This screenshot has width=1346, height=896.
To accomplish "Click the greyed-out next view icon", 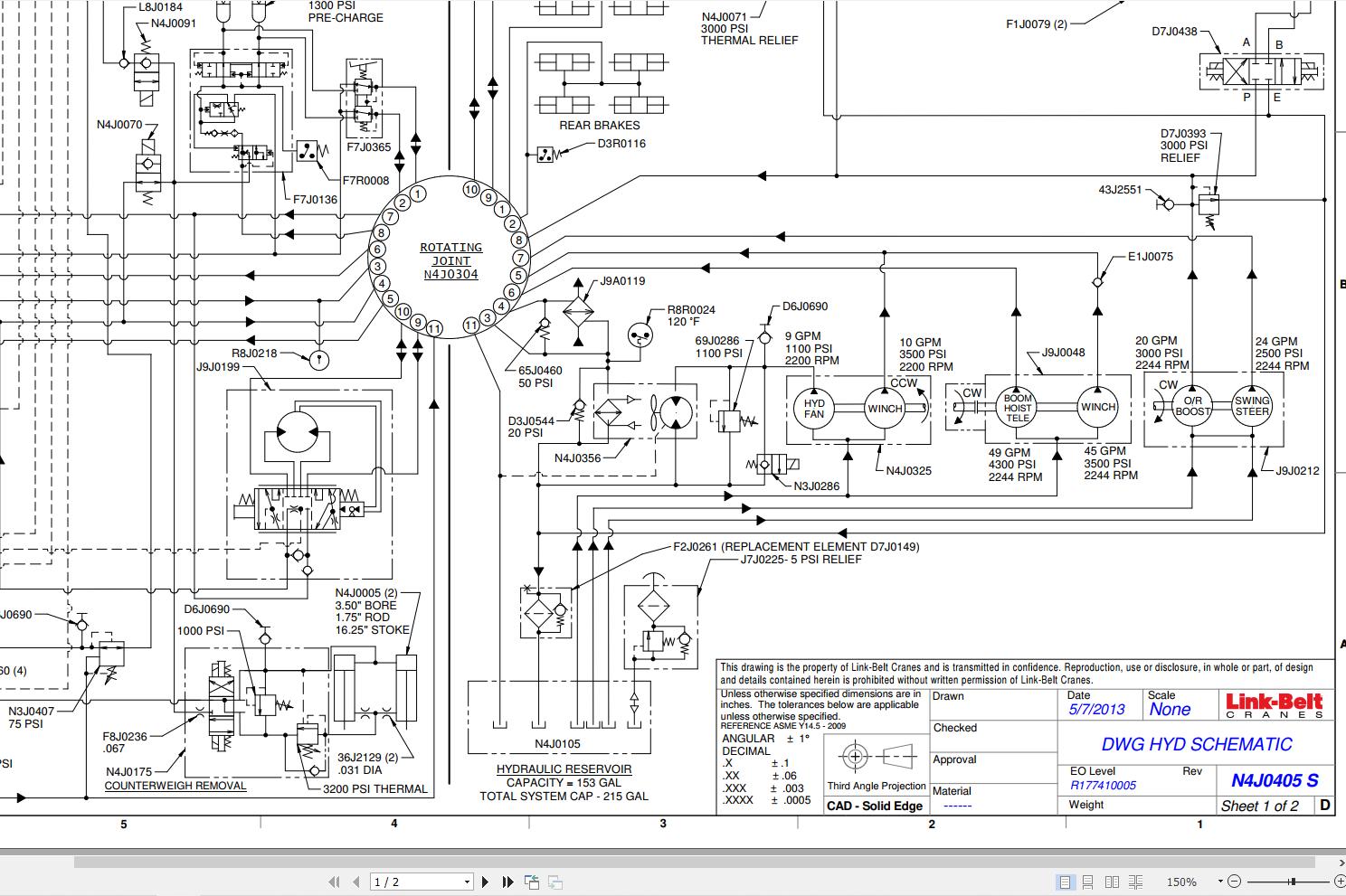I will click(555, 882).
